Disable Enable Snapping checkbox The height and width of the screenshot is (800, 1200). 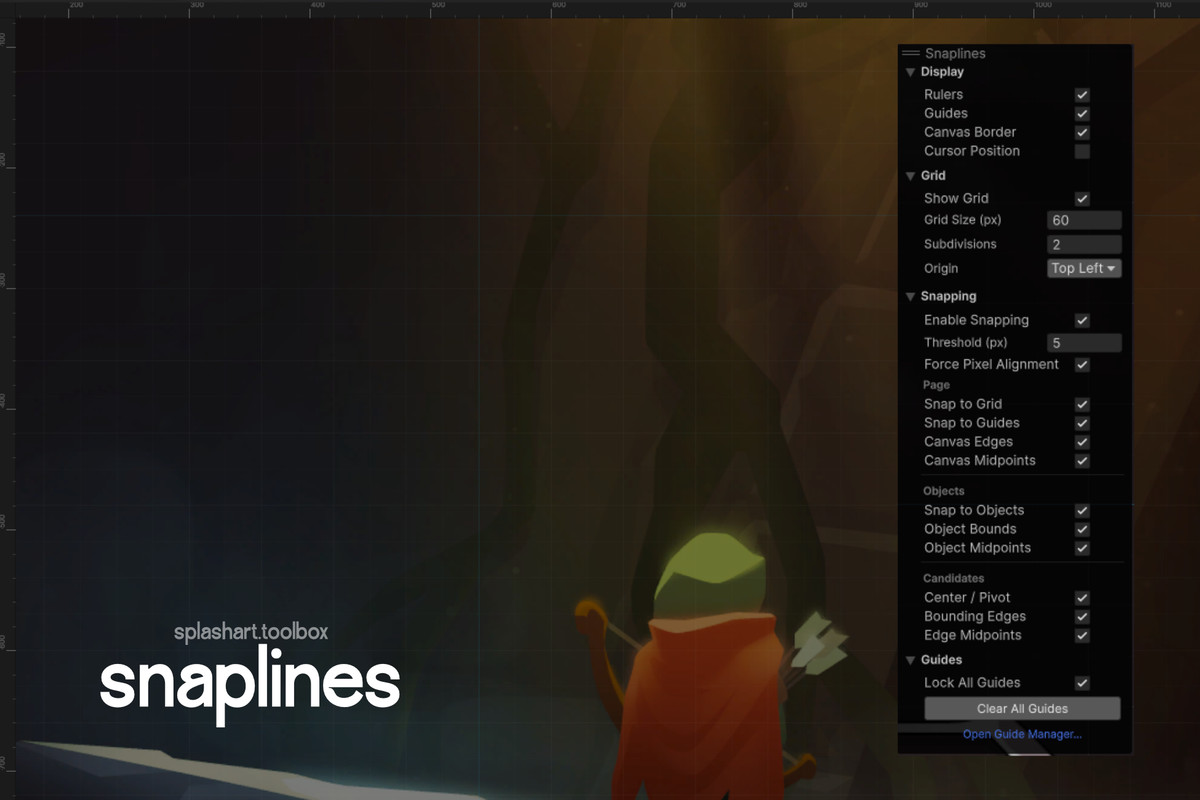pos(1082,321)
